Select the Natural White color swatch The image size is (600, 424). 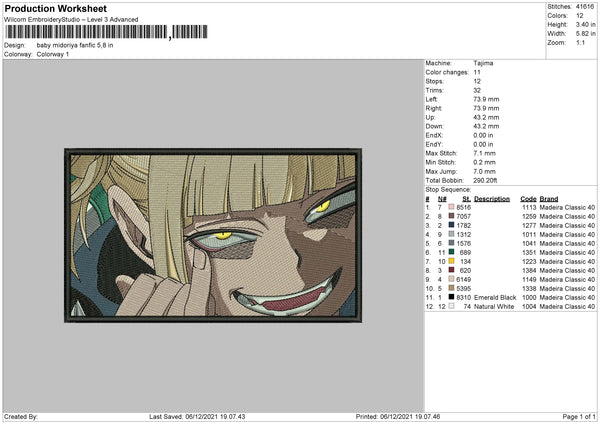(x=451, y=306)
